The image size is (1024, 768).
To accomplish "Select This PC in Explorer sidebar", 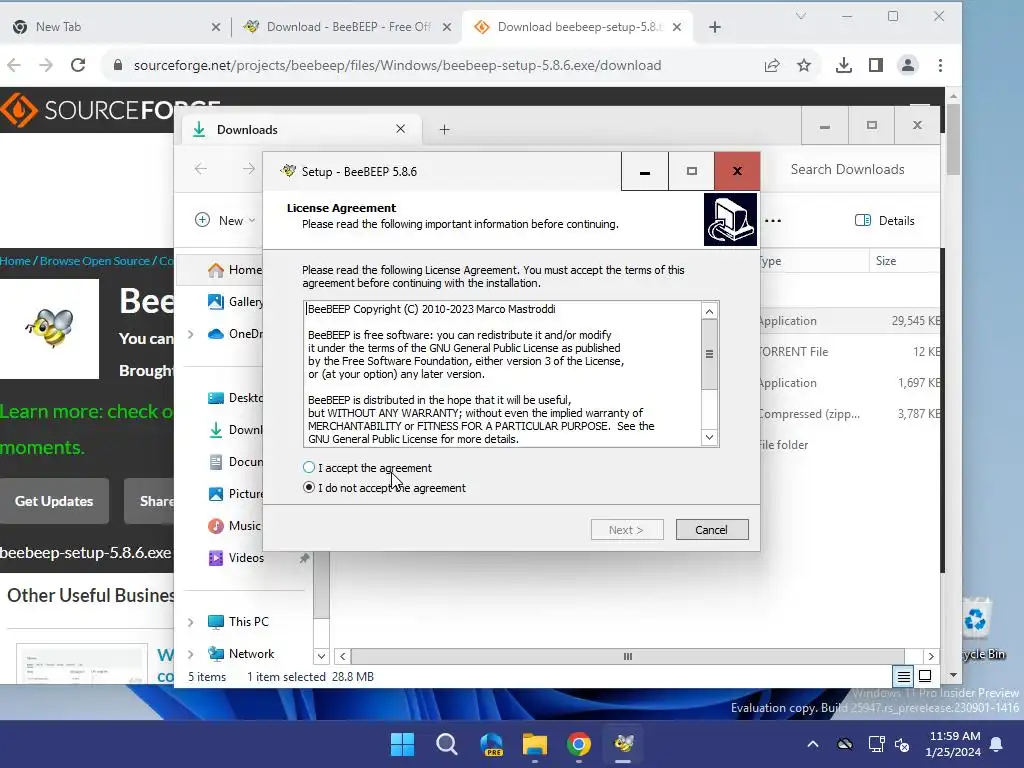I will [x=238, y=622].
